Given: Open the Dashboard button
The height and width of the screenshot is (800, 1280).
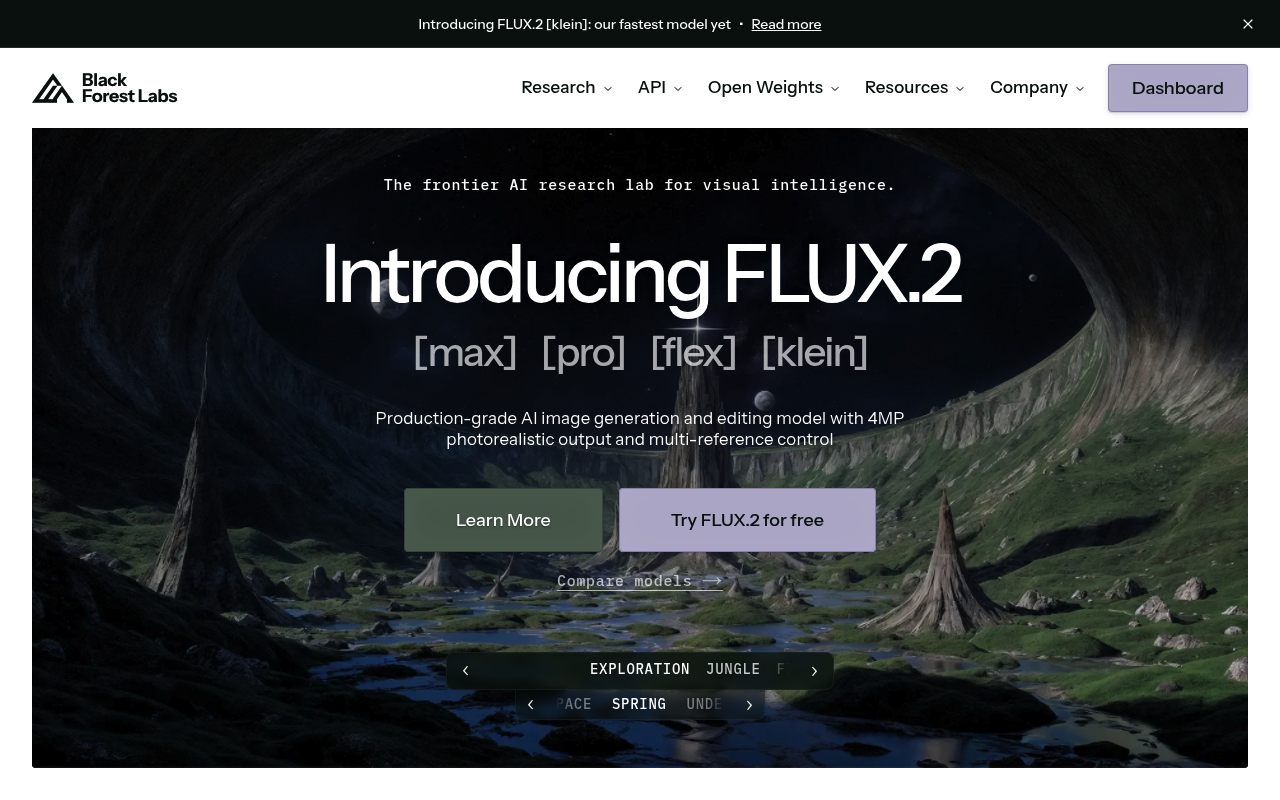Looking at the screenshot, I should [x=1178, y=88].
